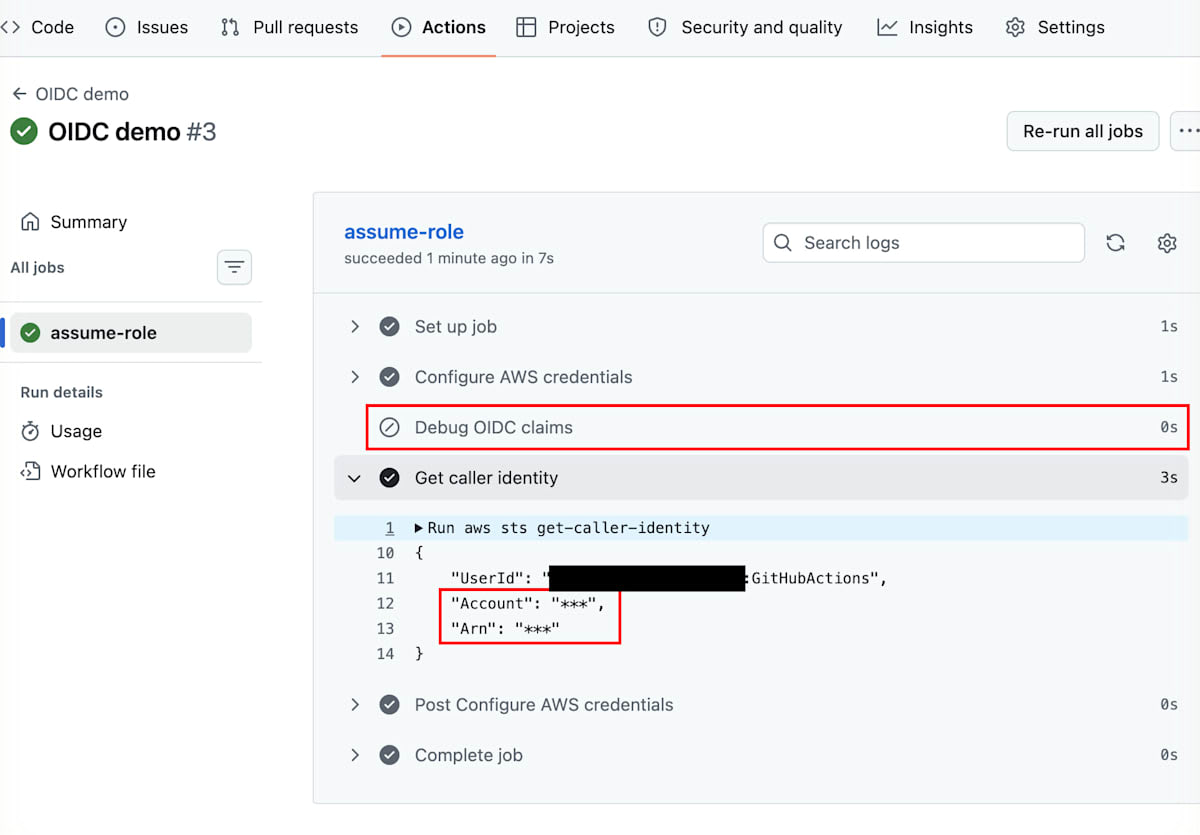Select the Actions tab

(x=438, y=27)
